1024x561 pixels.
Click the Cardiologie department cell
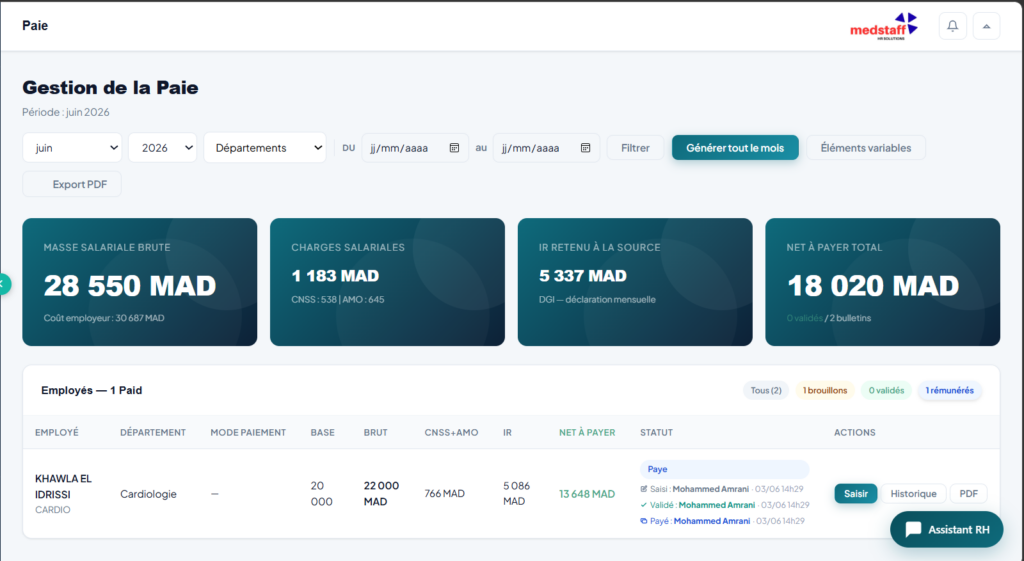pos(148,494)
